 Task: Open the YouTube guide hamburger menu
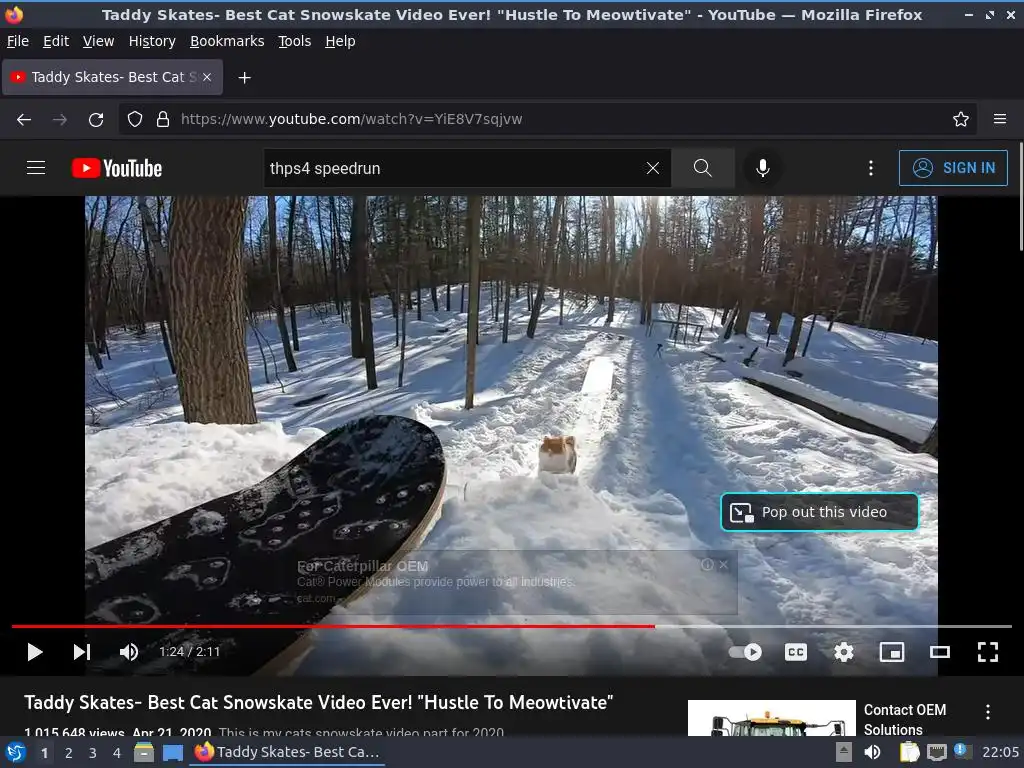tap(36, 168)
